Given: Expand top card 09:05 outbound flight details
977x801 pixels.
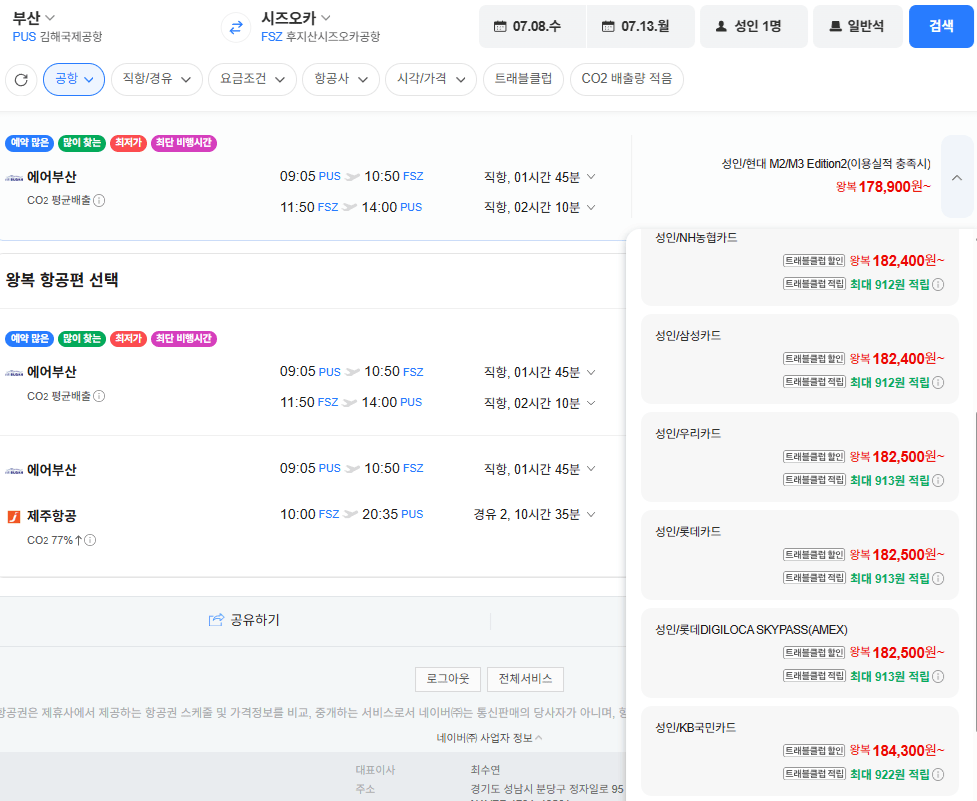Looking at the screenshot, I should click(x=591, y=177).
